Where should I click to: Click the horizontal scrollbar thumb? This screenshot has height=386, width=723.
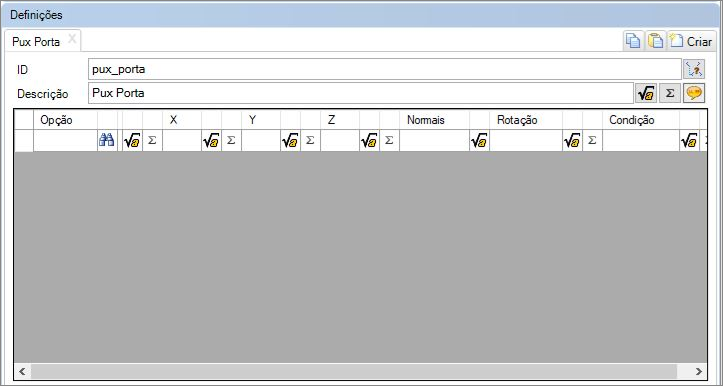pos(354,371)
